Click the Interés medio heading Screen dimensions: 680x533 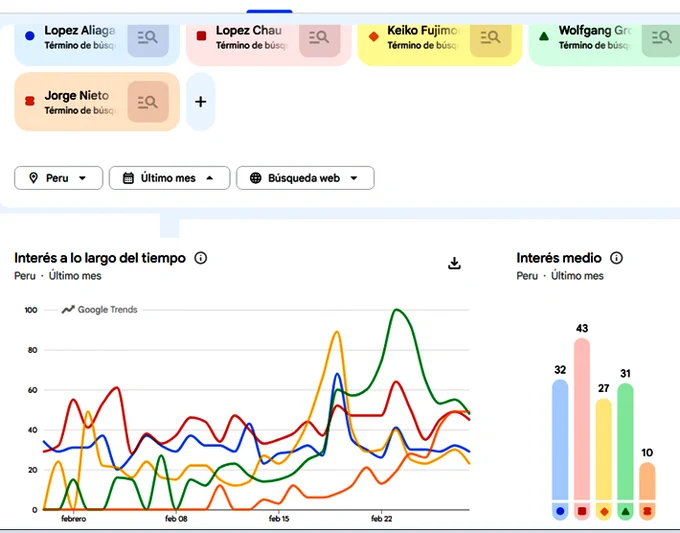(x=559, y=258)
